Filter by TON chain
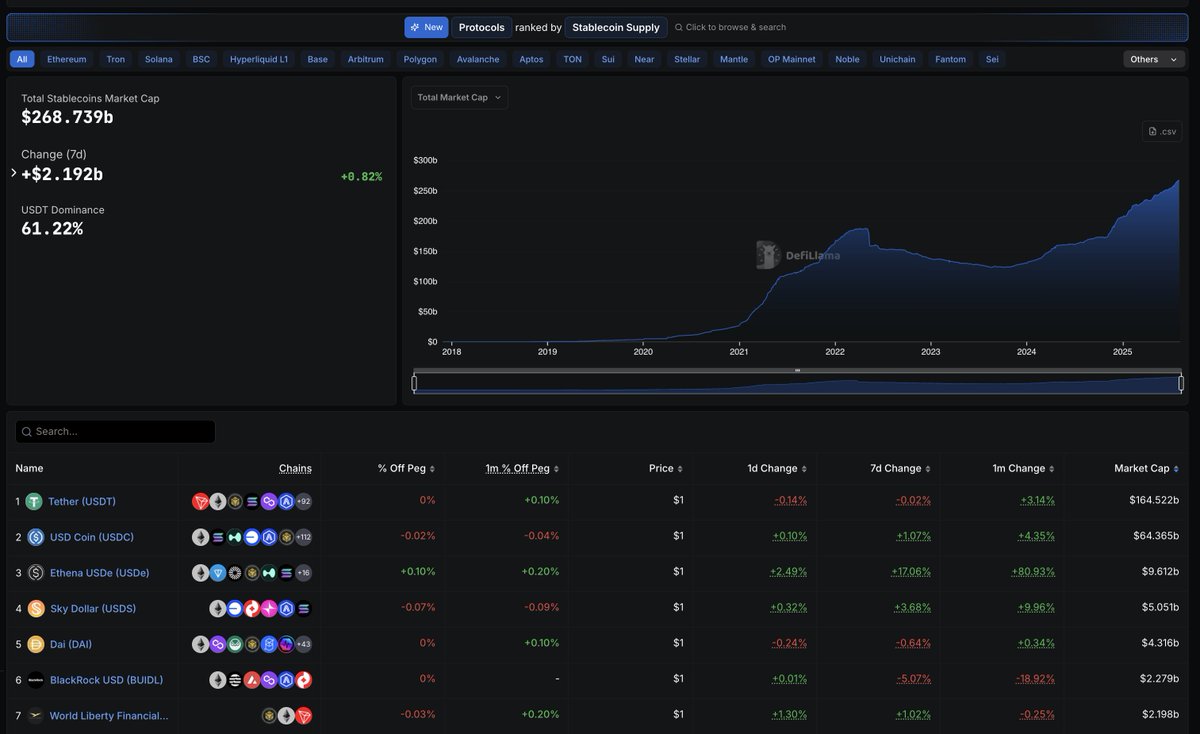Image resolution: width=1200 pixels, height=734 pixels. click(x=572, y=59)
